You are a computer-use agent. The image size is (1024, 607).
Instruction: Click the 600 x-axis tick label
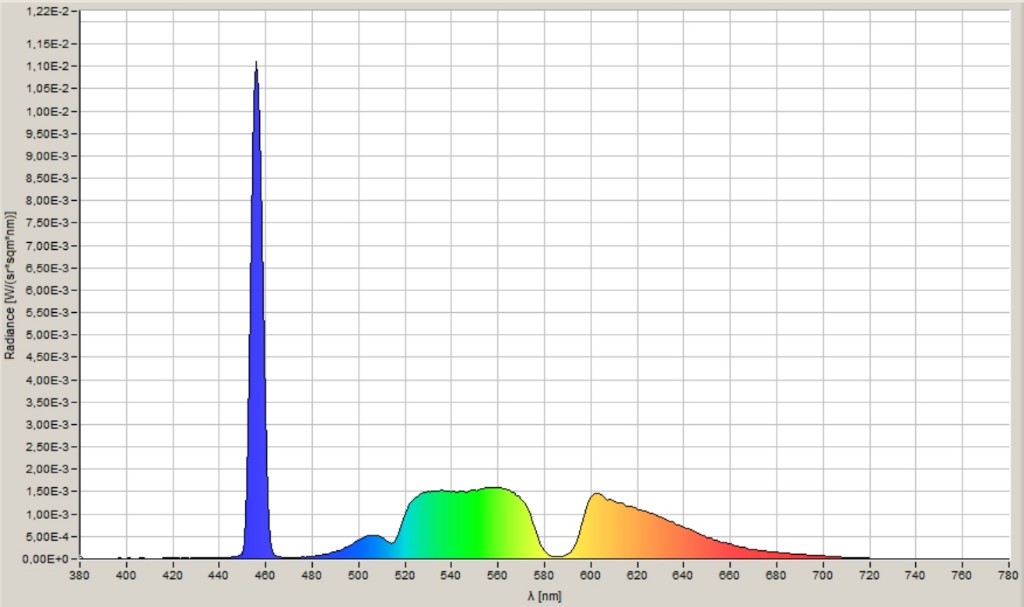tap(590, 575)
